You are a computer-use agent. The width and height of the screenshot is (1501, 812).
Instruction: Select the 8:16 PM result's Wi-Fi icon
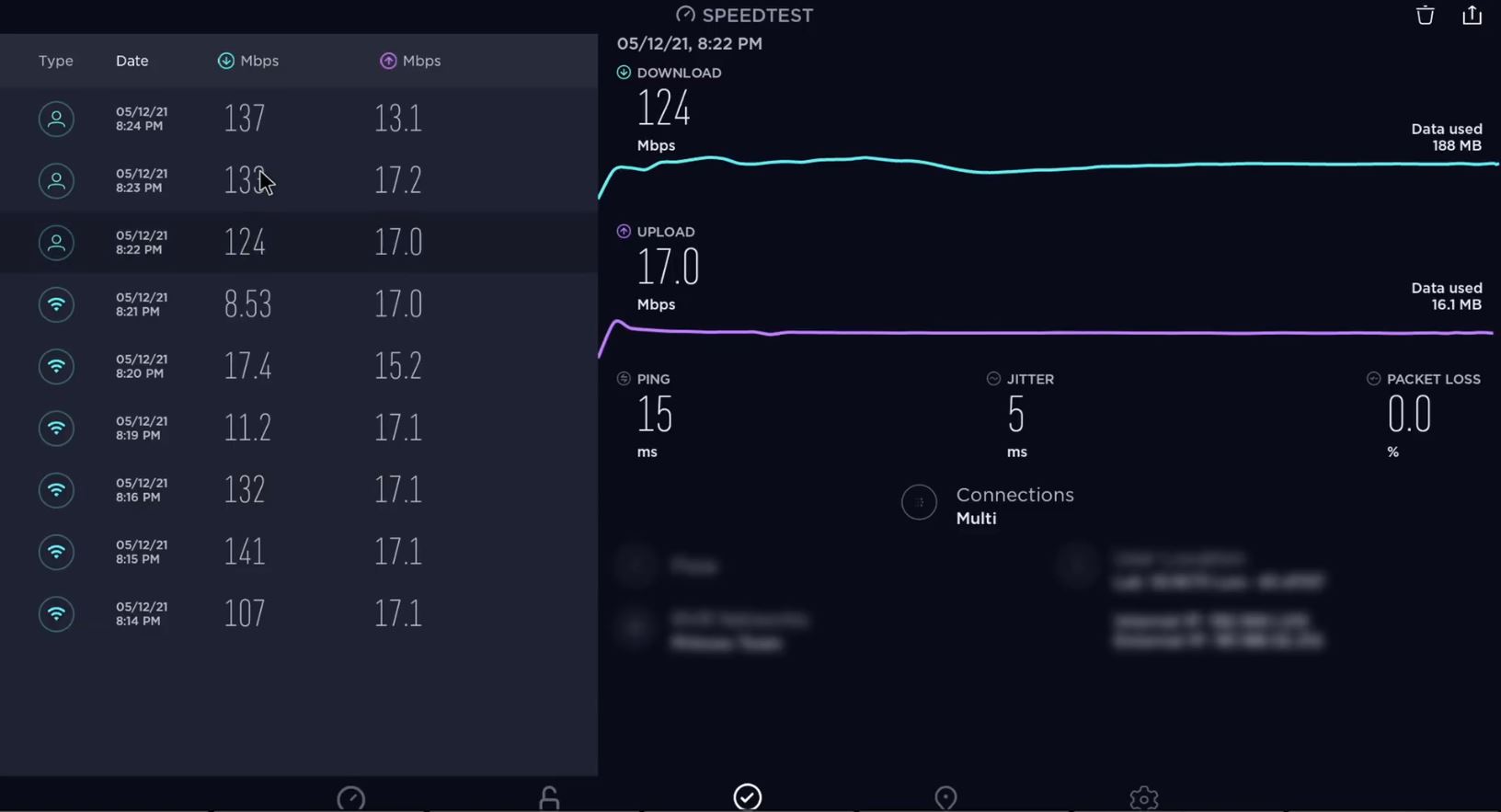(56, 490)
